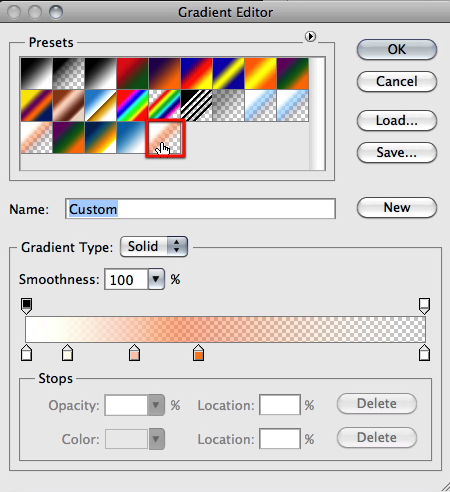Choose the rainbow spectrum gradient preset

coord(132,105)
